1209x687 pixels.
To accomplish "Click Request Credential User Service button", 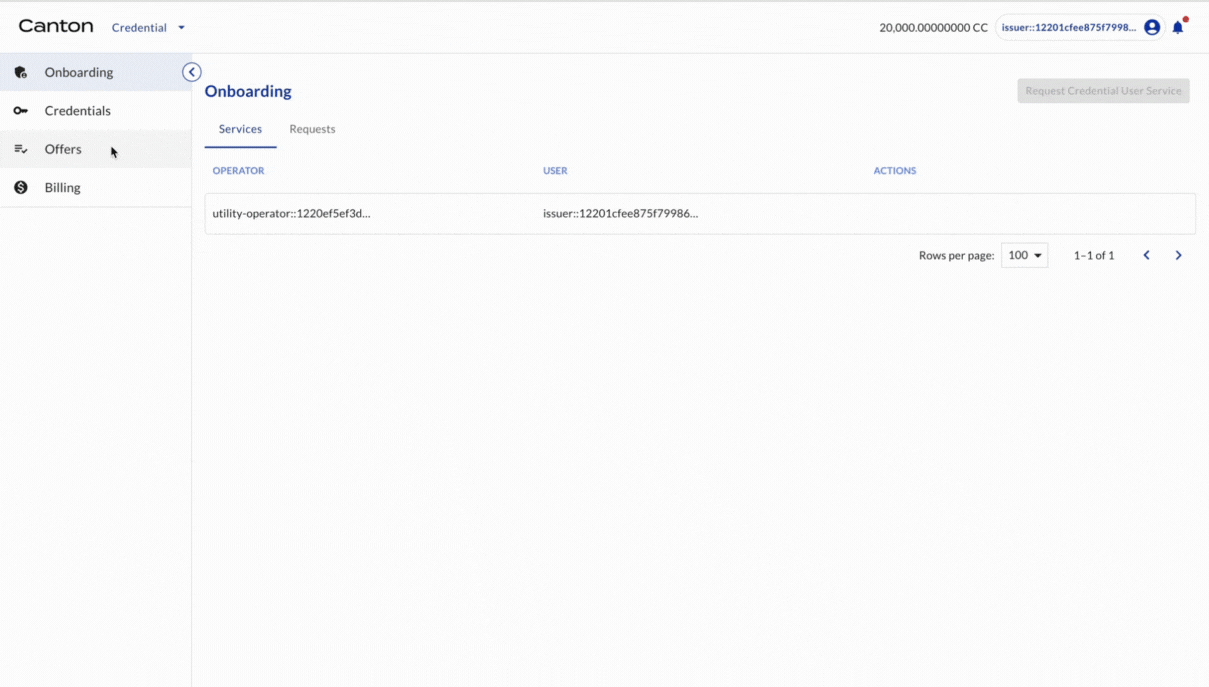I will click(x=1103, y=91).
